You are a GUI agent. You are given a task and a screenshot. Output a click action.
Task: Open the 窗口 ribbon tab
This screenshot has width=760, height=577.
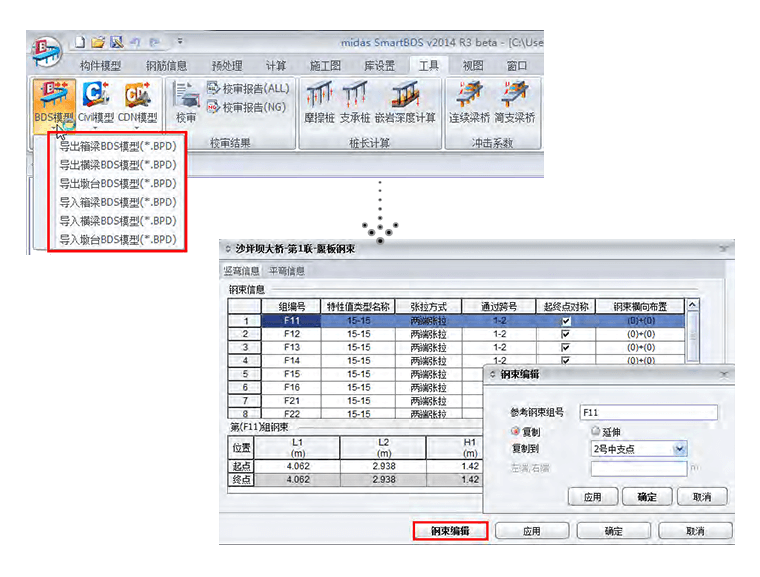pyautogui.click(x=517, y=65)
